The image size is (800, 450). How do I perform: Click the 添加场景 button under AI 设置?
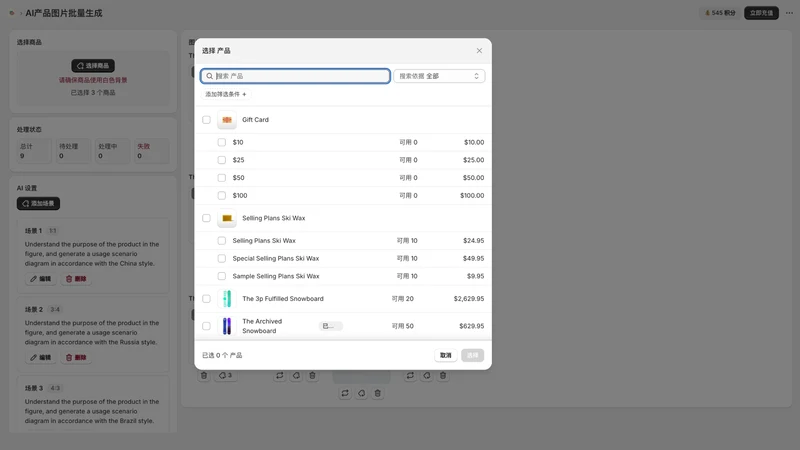[x=38, y=204]
